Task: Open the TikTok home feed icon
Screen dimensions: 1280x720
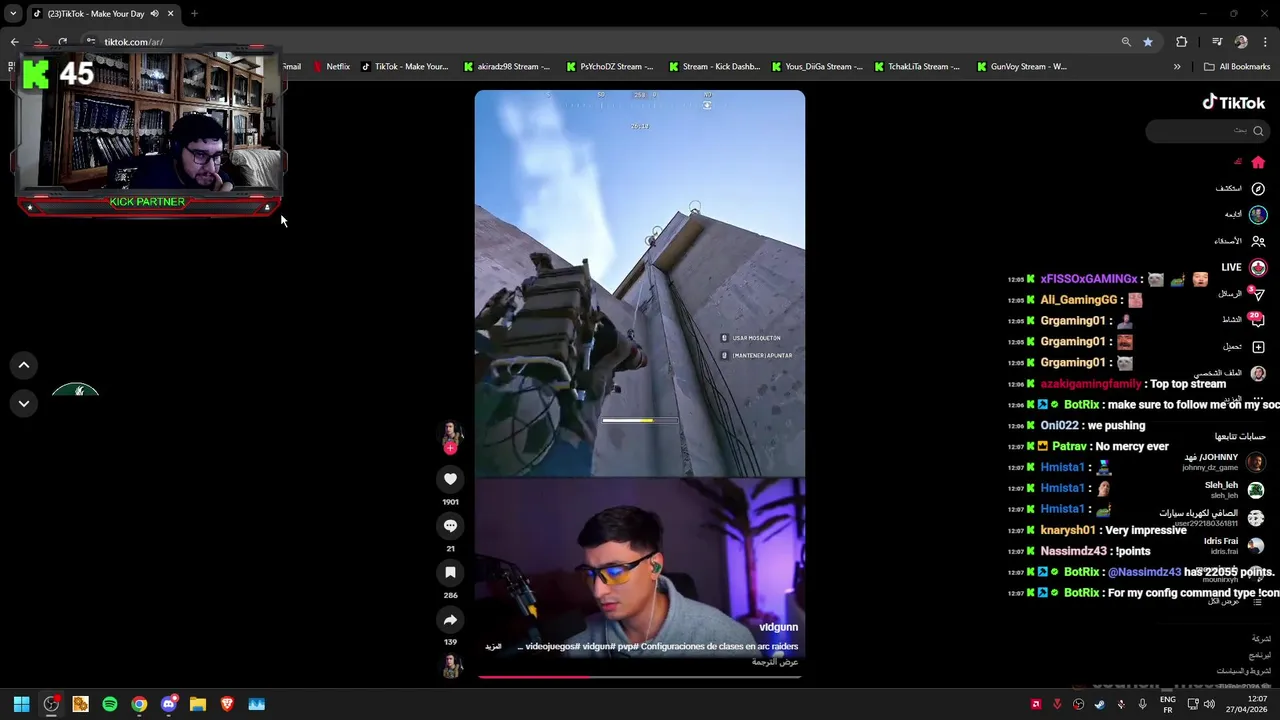Action: coord(1258,162)
